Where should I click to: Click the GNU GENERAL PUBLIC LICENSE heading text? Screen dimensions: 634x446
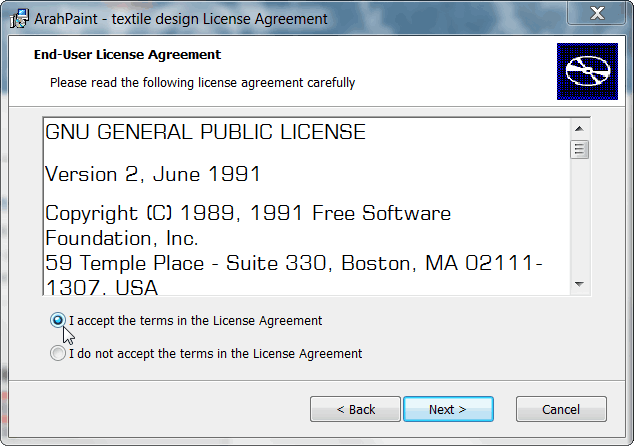tap(205, 132)
